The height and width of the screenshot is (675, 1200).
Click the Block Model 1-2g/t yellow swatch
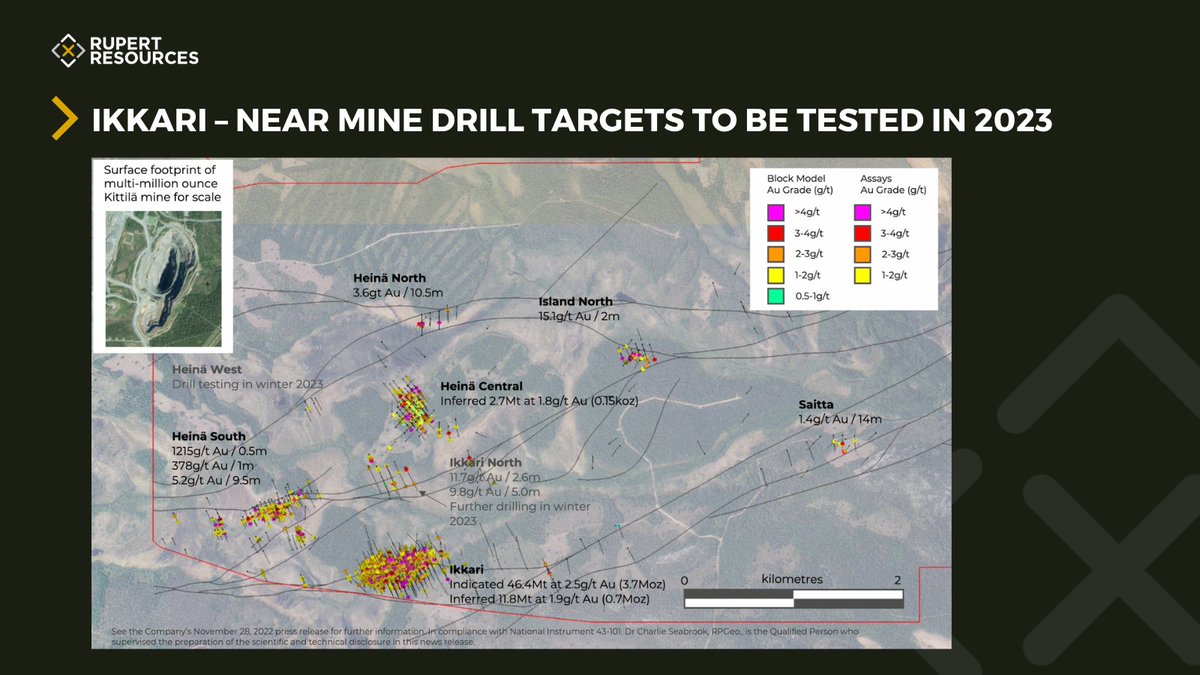(774, 275)
